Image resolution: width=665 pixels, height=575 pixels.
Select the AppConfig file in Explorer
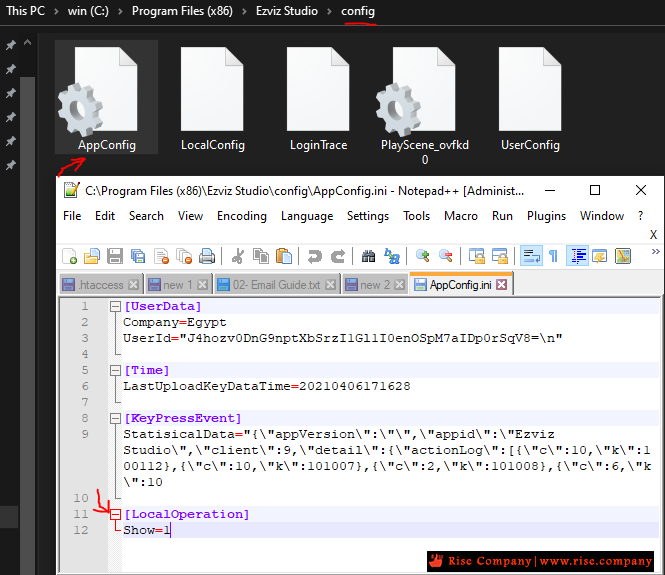(106, 98)
